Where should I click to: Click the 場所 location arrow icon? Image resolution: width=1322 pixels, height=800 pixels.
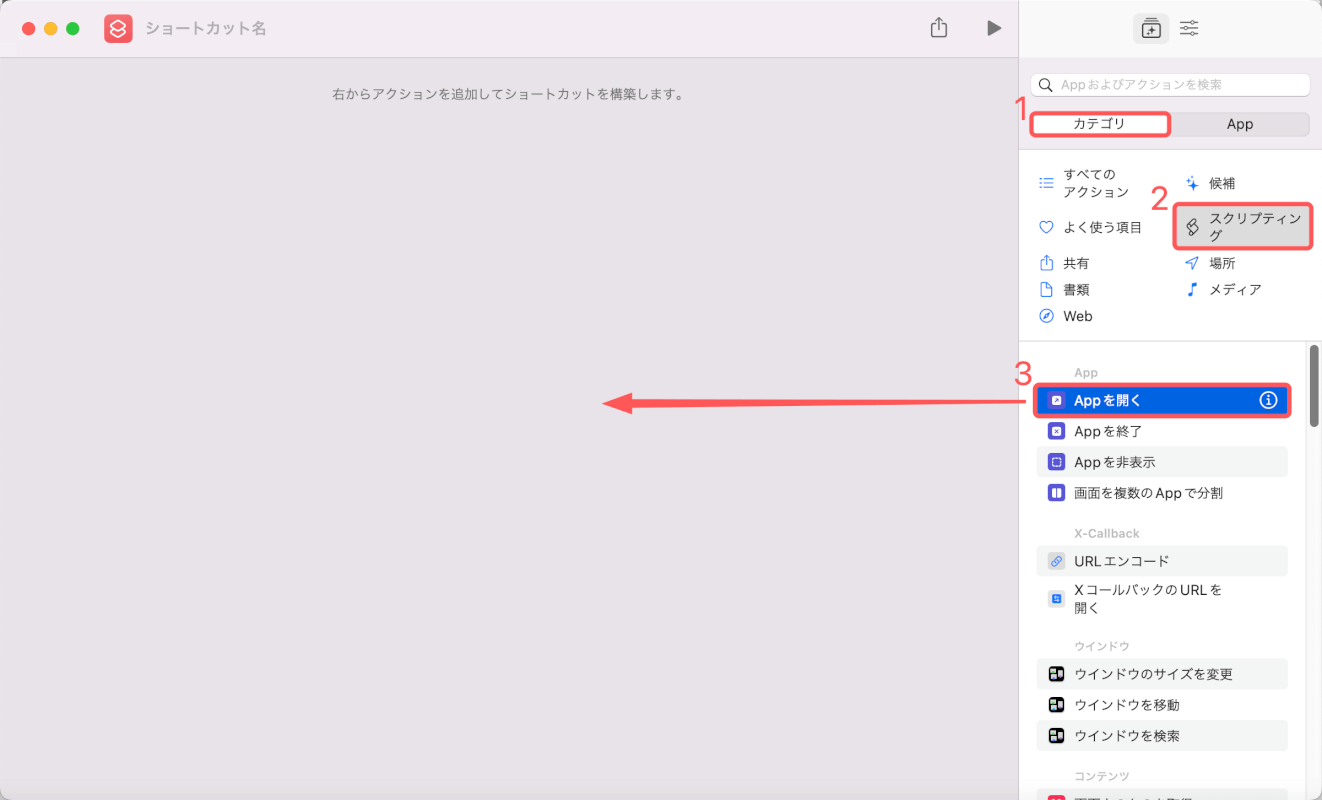[1192, 263]
